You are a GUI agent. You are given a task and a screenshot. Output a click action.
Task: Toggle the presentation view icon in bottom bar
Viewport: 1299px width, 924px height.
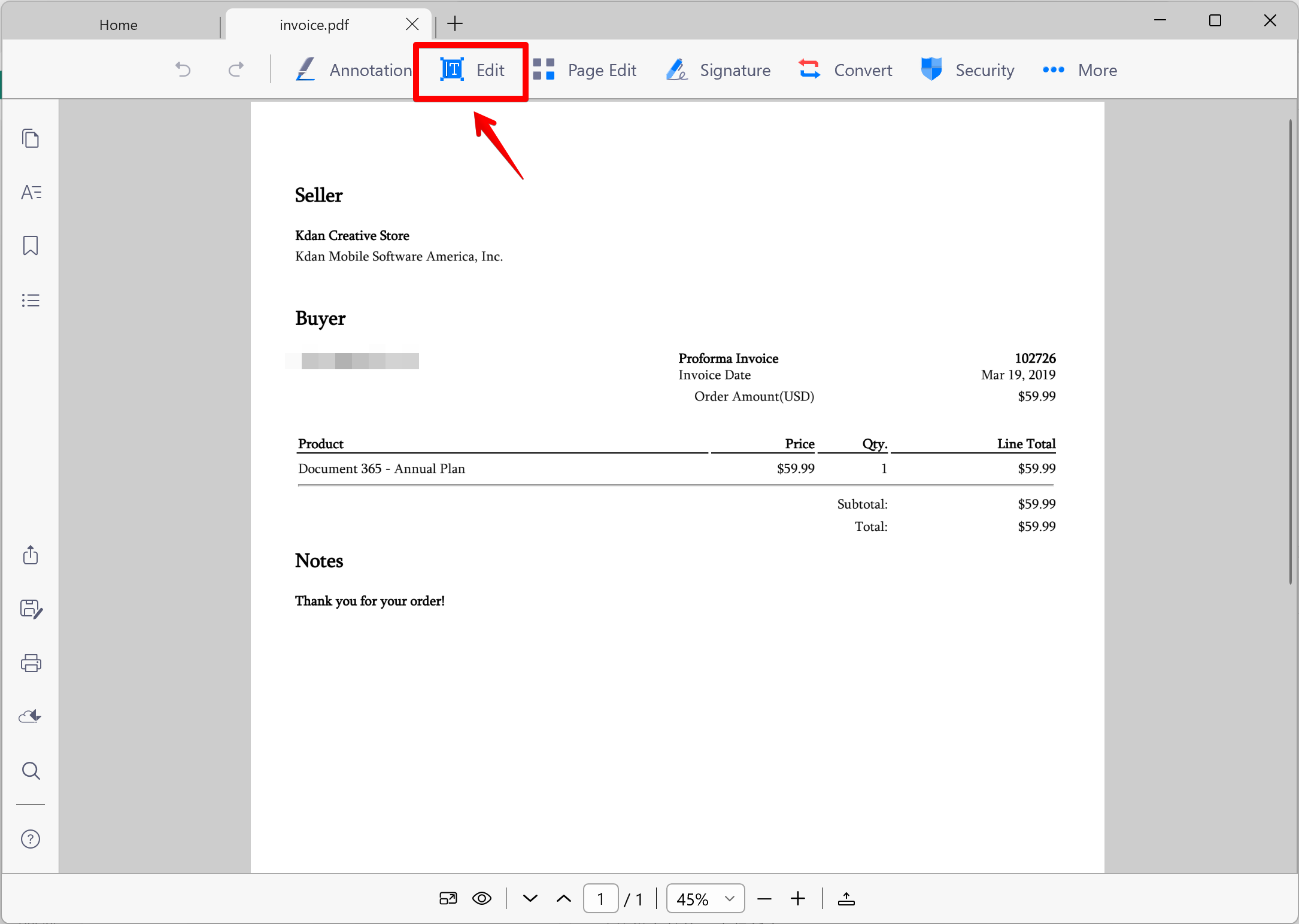pos(448,898)
